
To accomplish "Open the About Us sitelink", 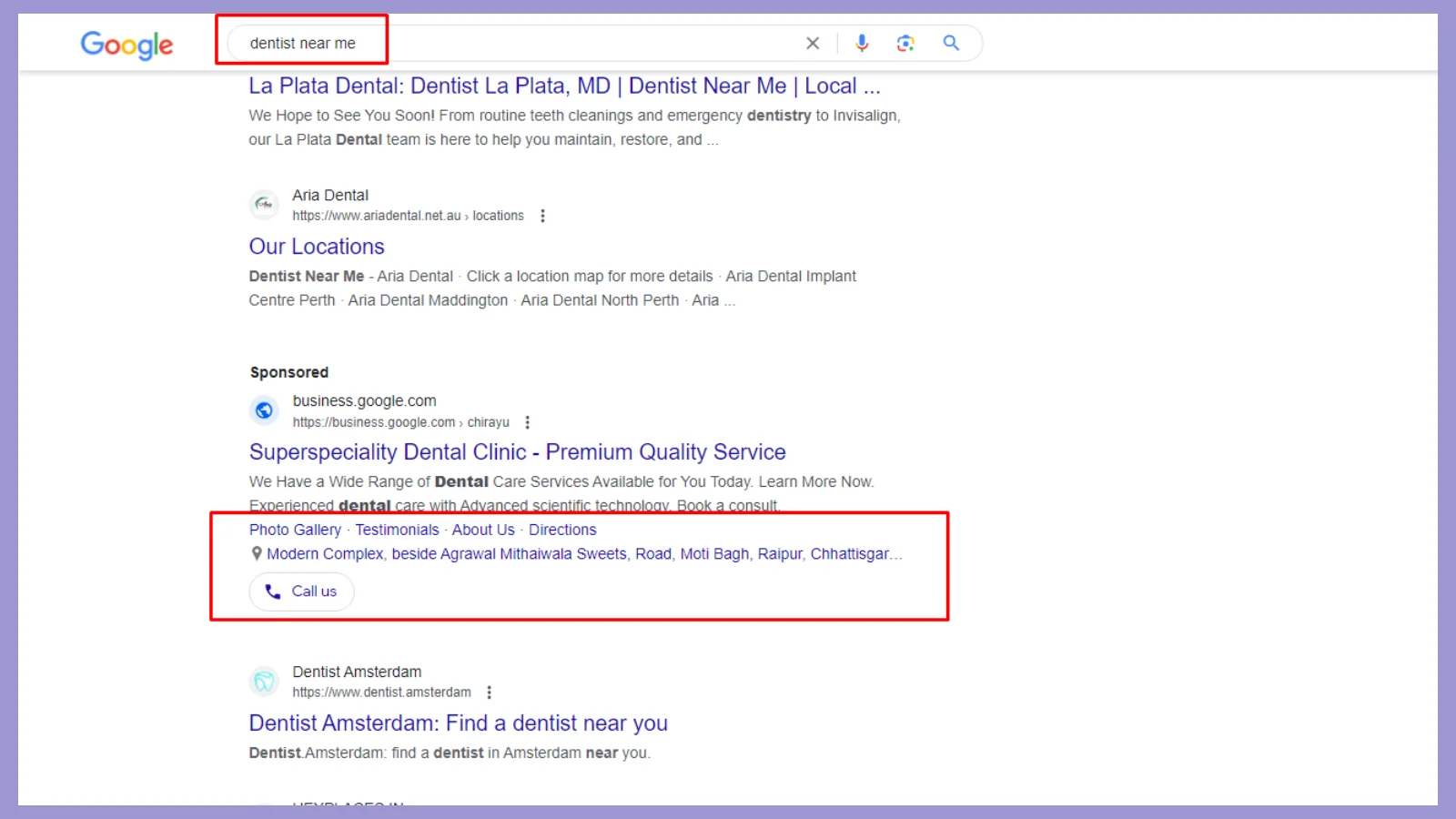I will [483, 530].
